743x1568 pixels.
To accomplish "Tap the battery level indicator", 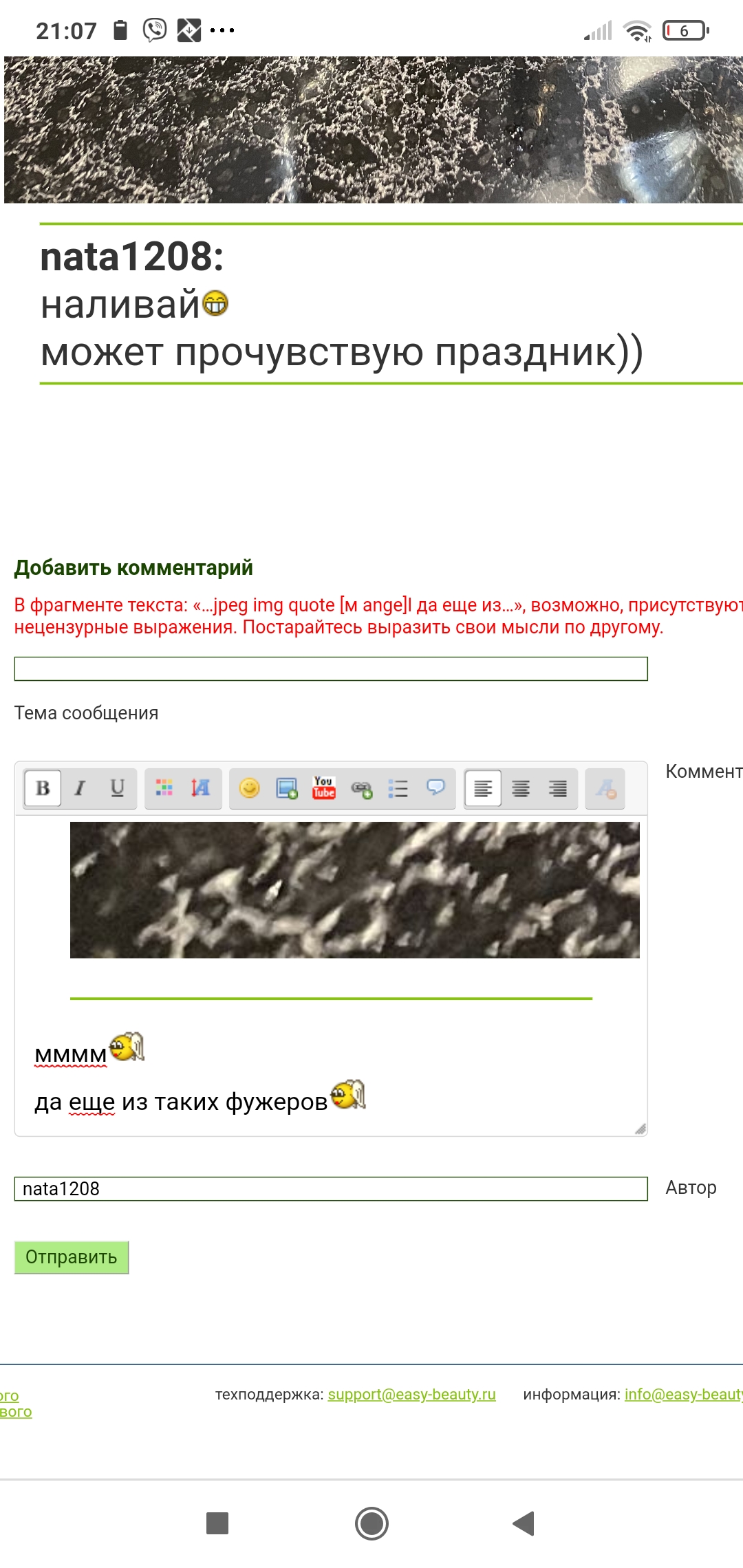I will pos(685,30).
